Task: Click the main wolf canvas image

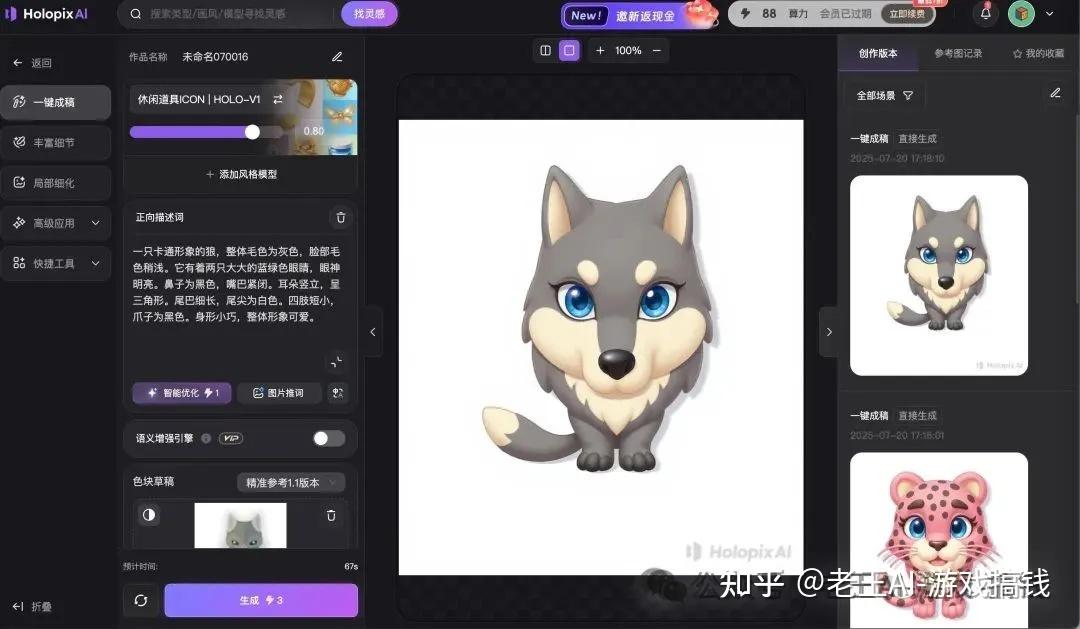Action: (x=601, y=347)
